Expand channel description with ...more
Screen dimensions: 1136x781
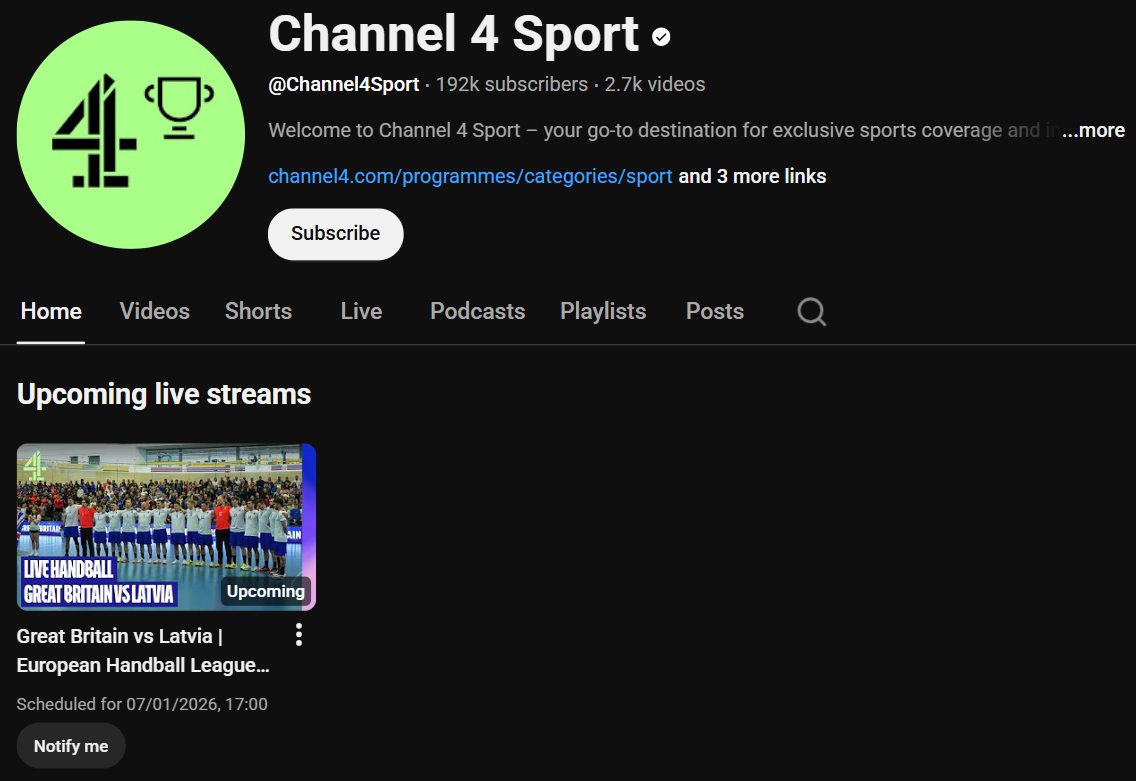1093,130
